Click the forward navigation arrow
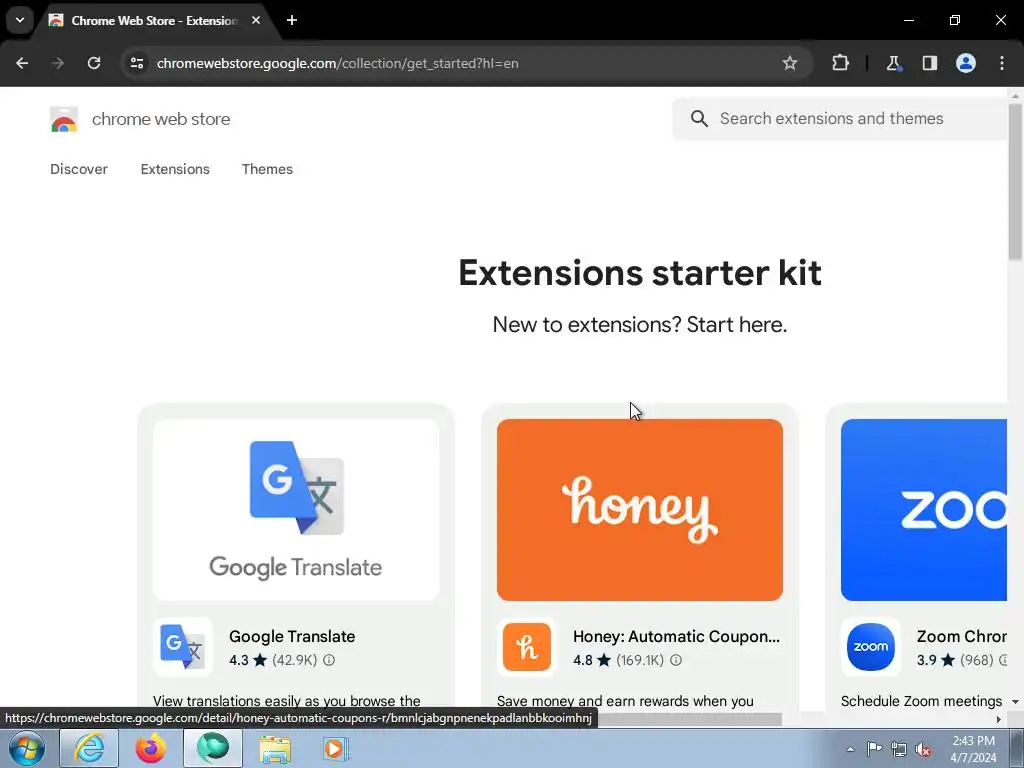The image size is (1024, 768). click(x=57, y=63)
